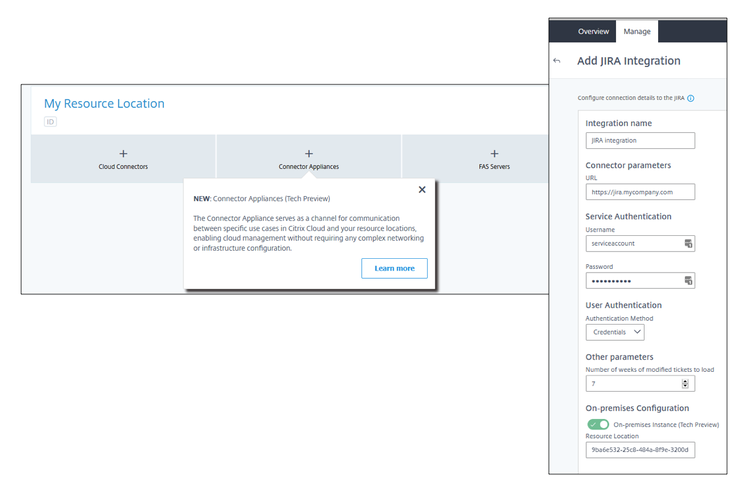
Task: Click the Learn more button
Action: [394, 268]
